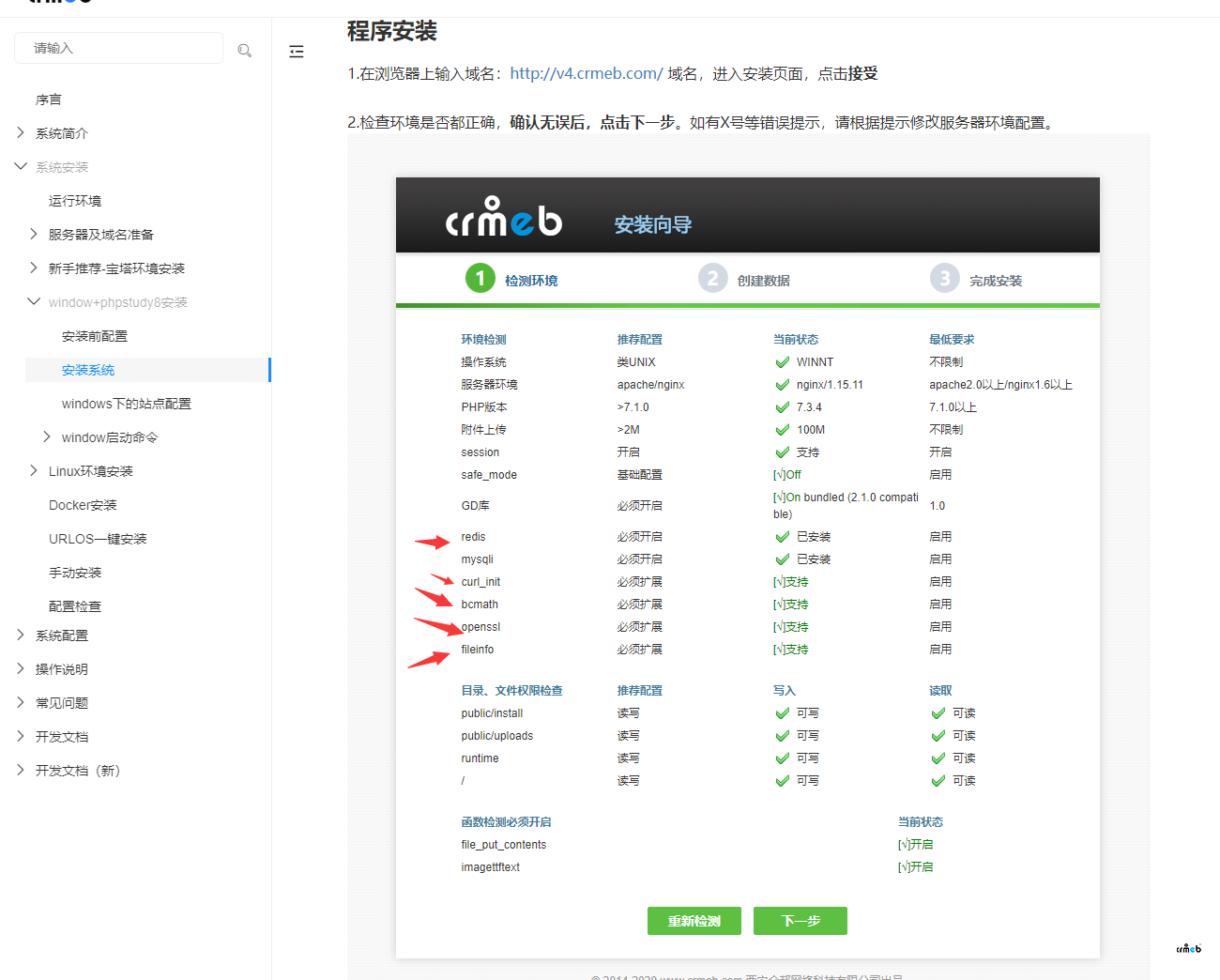Open windows下的站点配置 page

[x=127, y=404]
